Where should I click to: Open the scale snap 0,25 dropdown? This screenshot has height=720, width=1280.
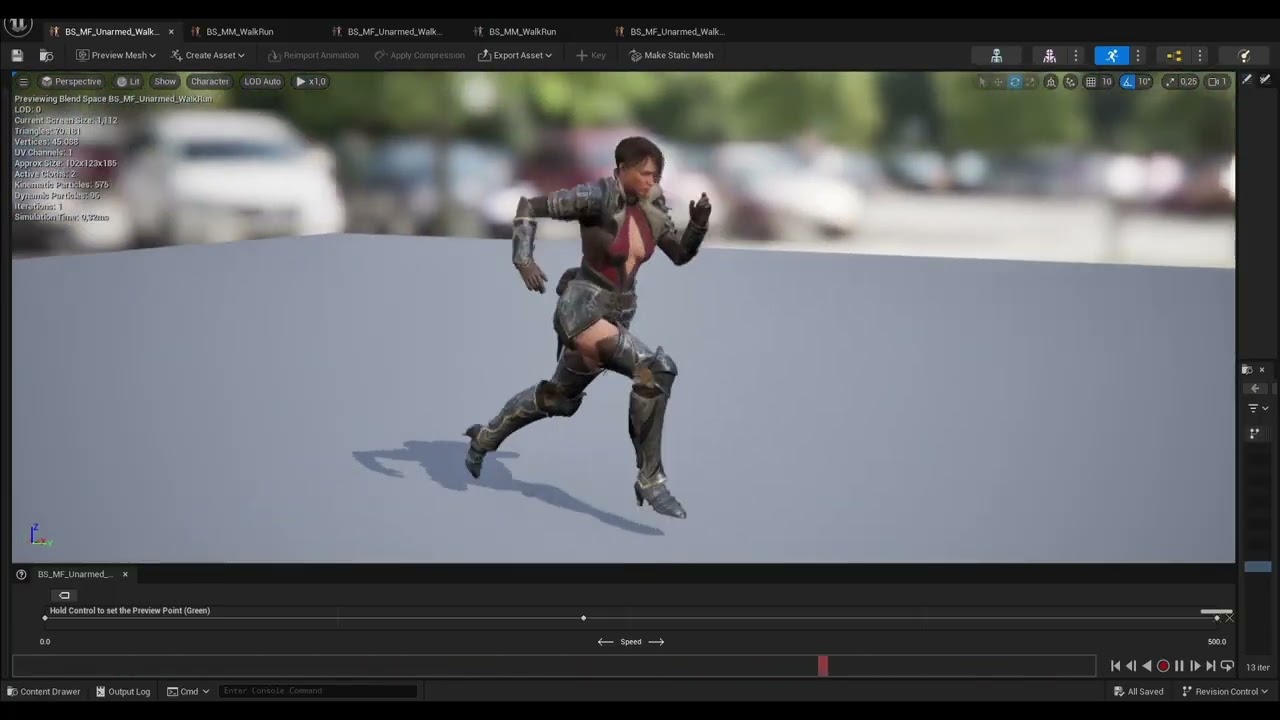click(1188, 82)
